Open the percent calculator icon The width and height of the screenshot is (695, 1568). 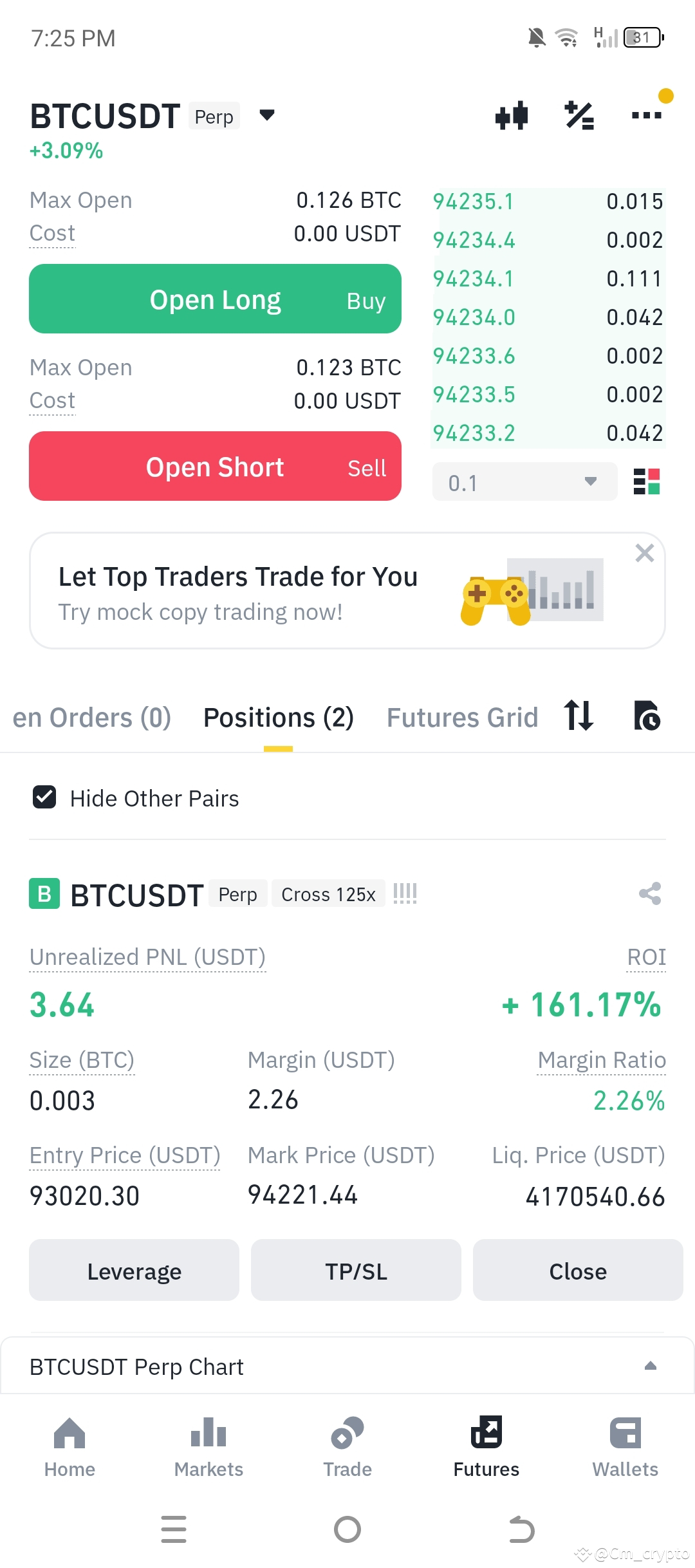click(579, 116)
